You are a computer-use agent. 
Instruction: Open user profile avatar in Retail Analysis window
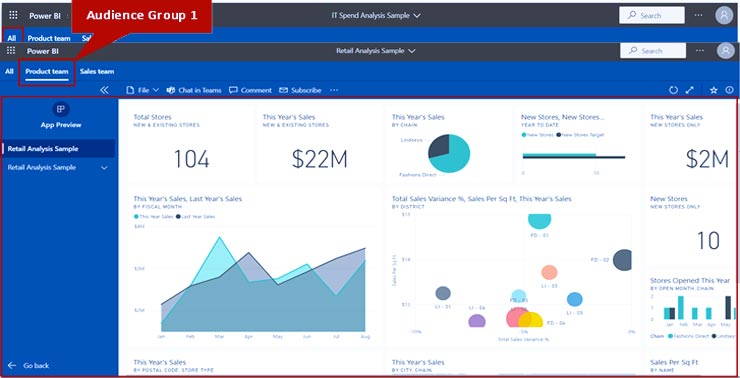click(725, 50)
